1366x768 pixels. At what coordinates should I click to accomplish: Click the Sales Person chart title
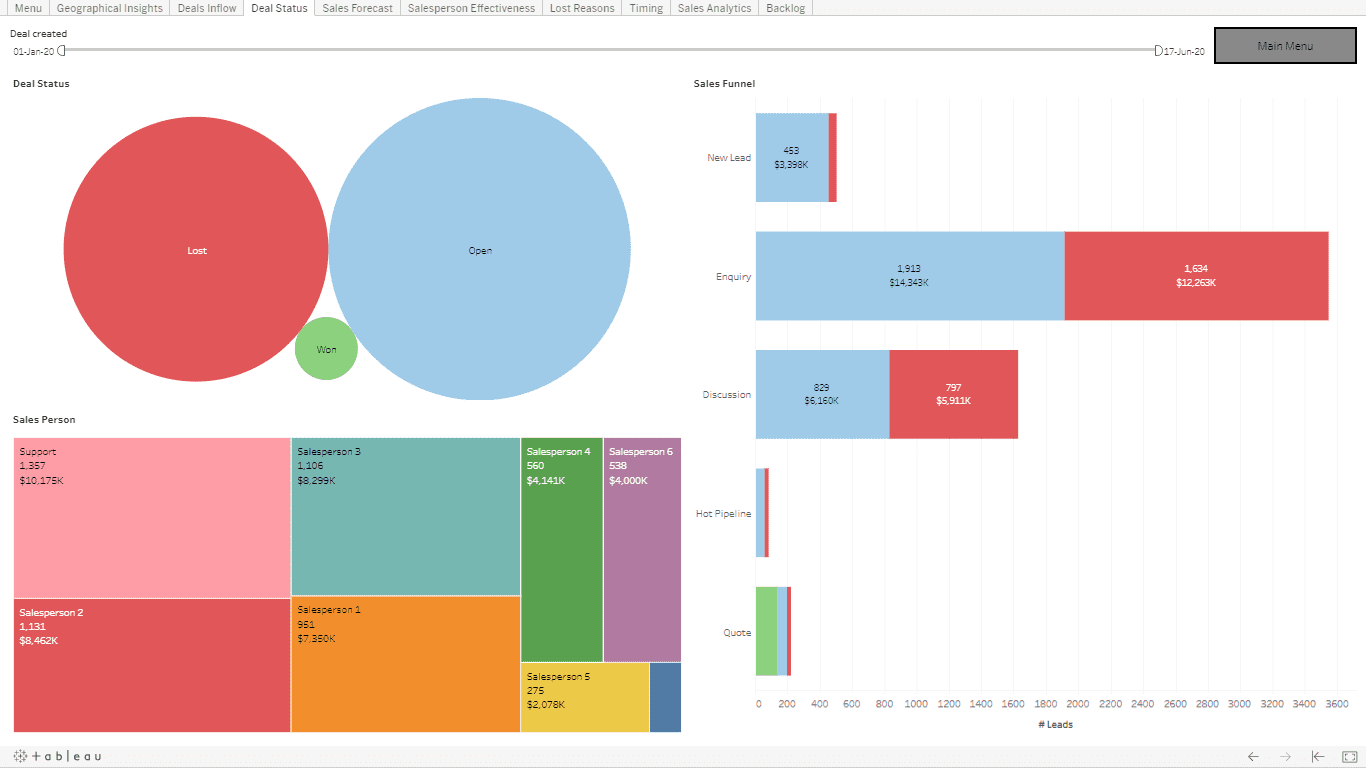click(44, 420)
